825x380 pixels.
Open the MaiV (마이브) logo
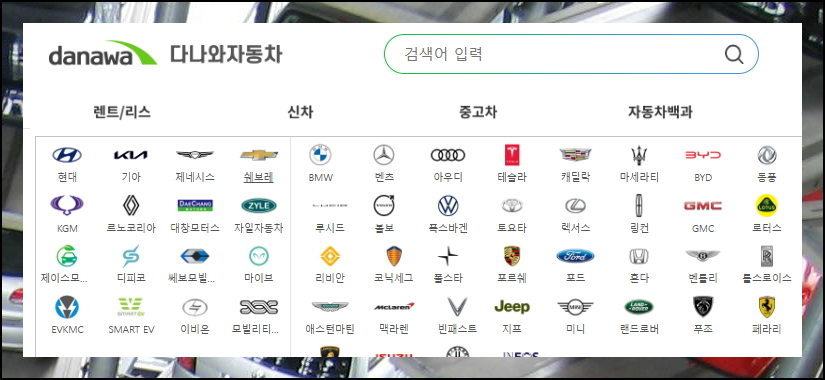259,256
